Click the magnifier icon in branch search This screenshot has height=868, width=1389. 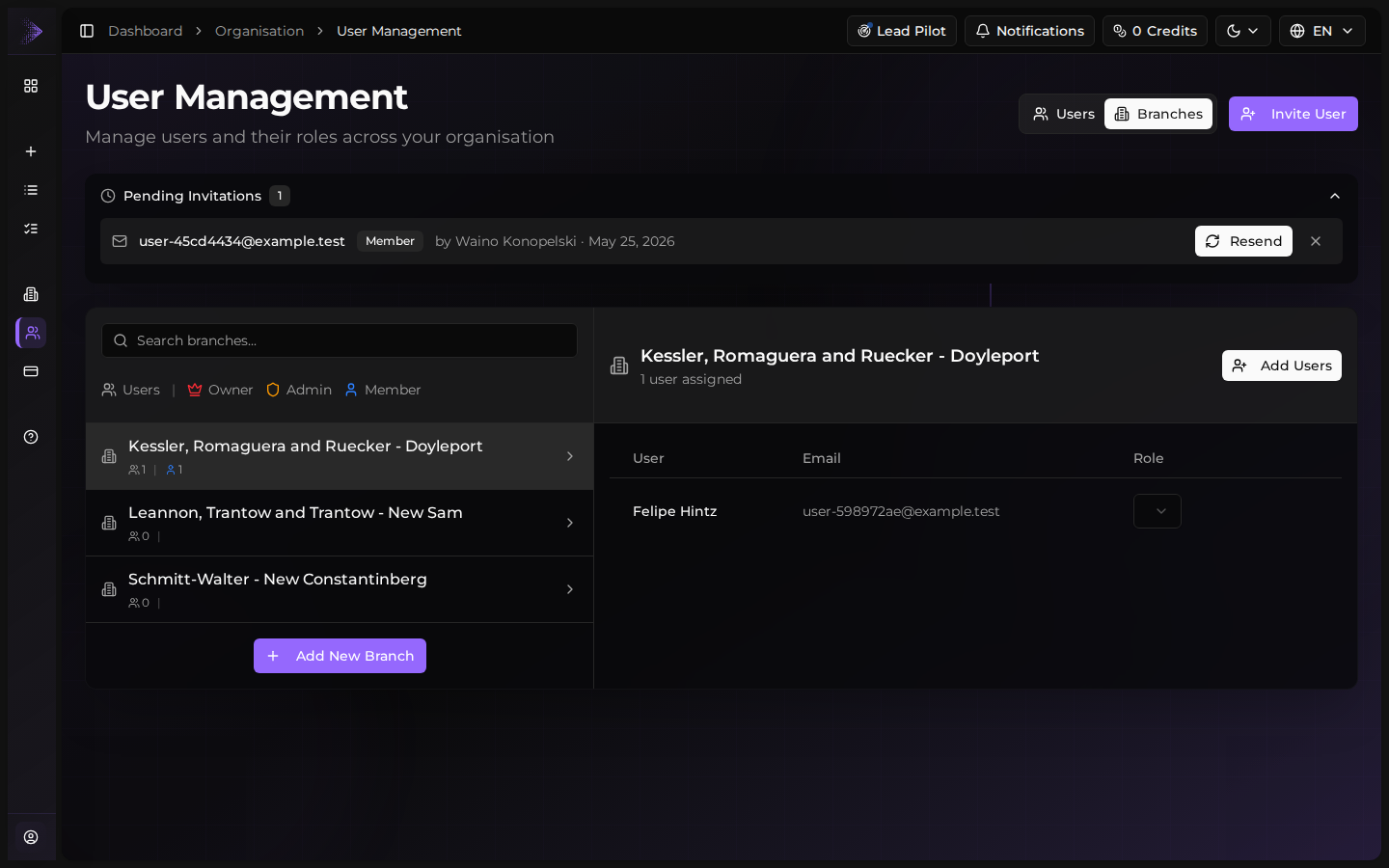click(x=121, y=340)
